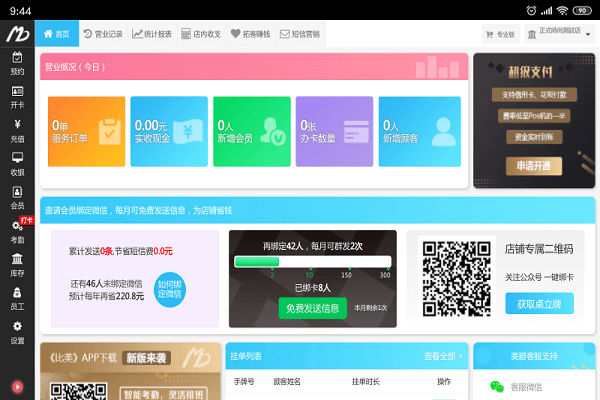Open 收银 cashier icon in sidebar

(x=17, y=163)
